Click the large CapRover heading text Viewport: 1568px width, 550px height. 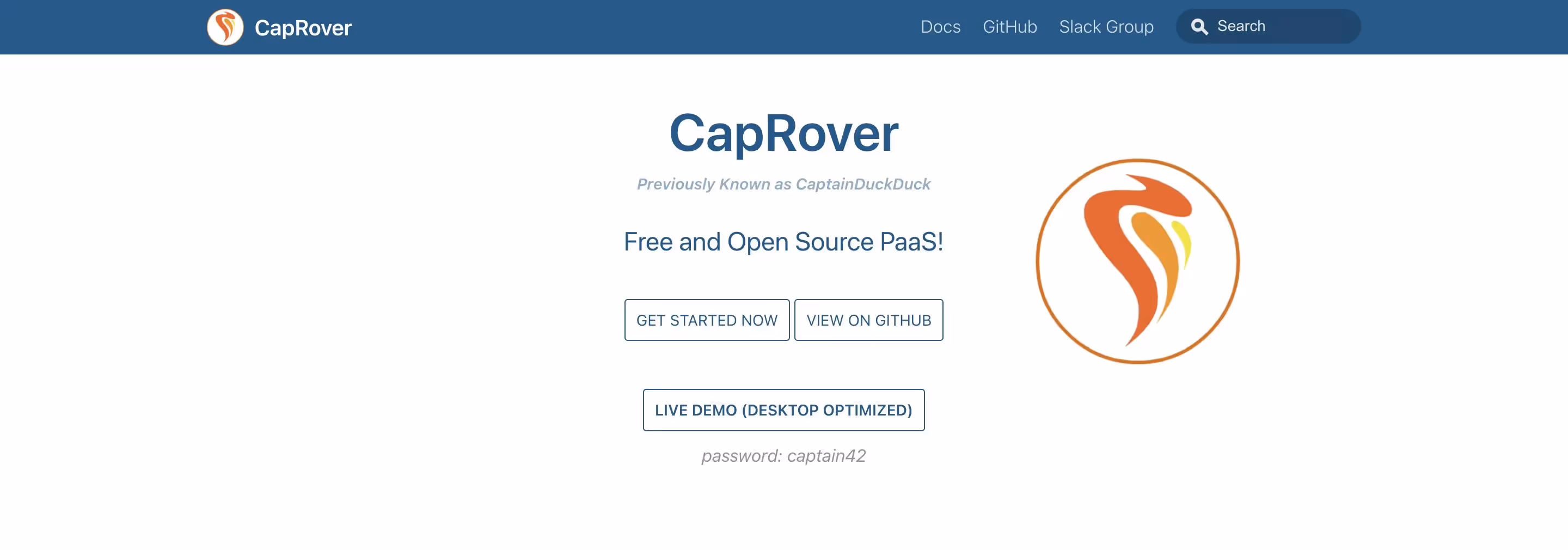pos(783,133)
